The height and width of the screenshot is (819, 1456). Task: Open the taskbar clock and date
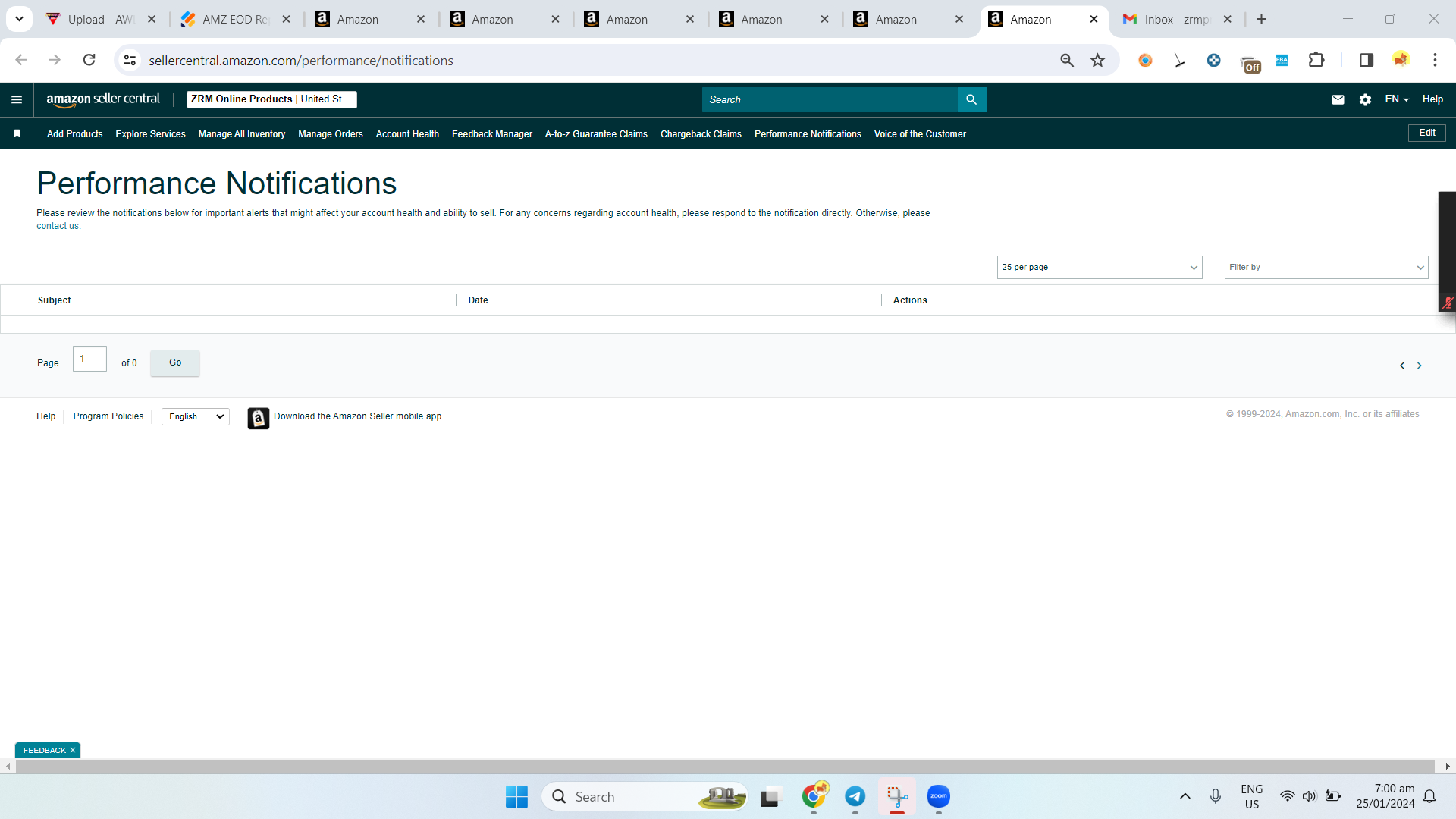[1385, 796]
